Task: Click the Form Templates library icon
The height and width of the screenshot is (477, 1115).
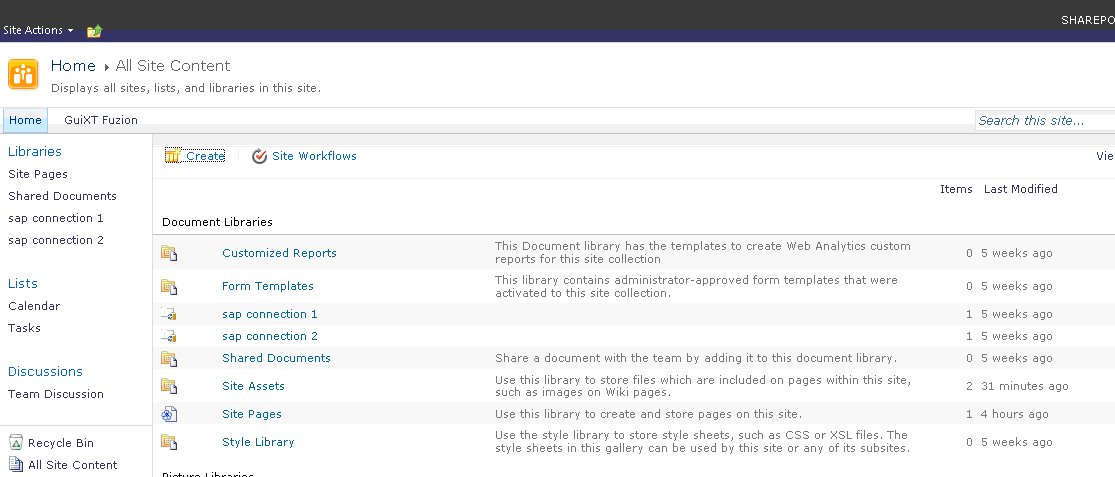Action: point(169,286)
